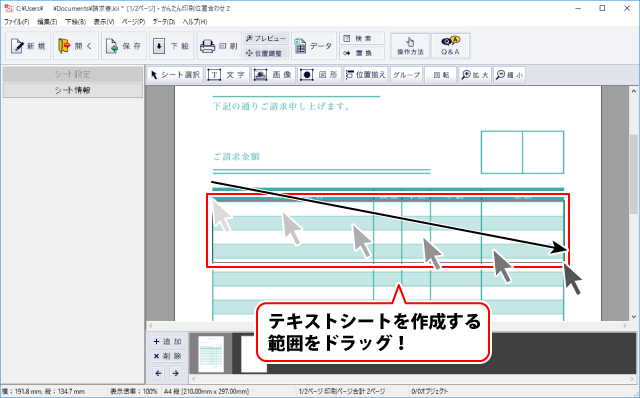640x398 pixels.
Task: Open the データ(D) menu
Action: 164,22
